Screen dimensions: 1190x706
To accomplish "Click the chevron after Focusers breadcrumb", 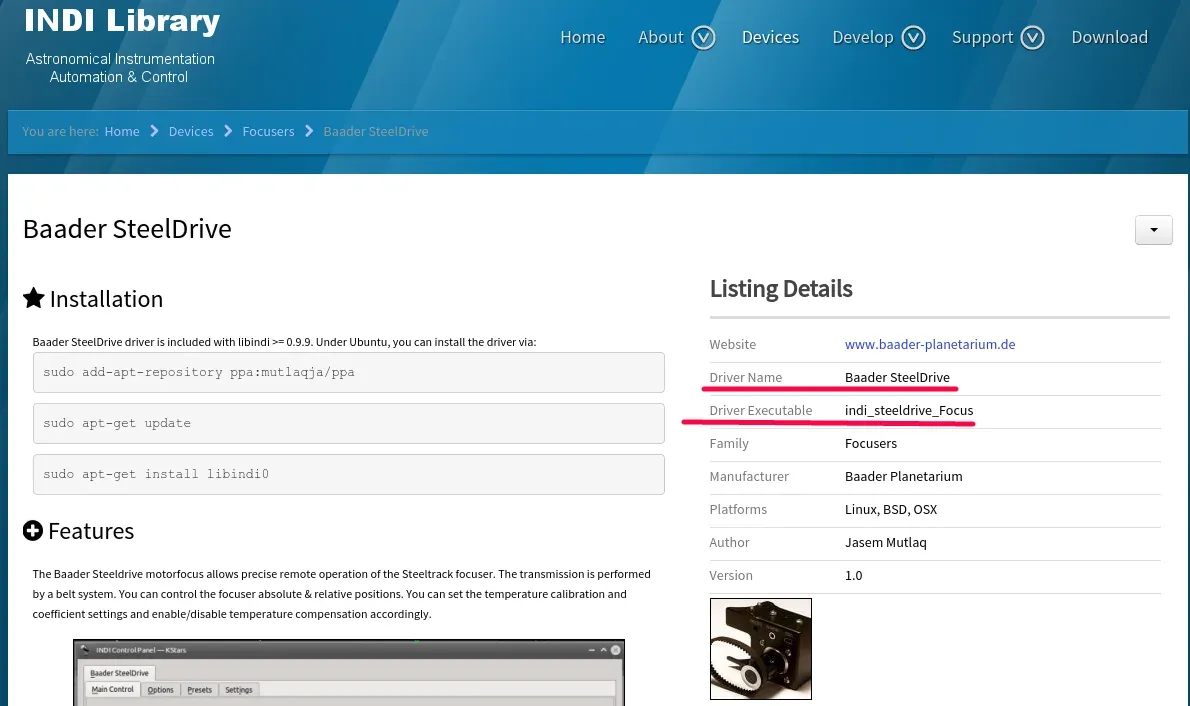I will coord(309,131).
